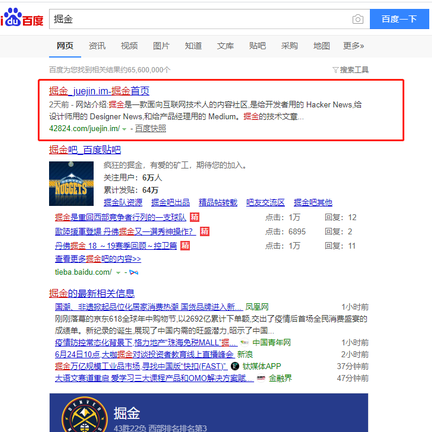Open the 知道 tab
432x432 pixels.
pyautogui.click(x=193, y=46)
